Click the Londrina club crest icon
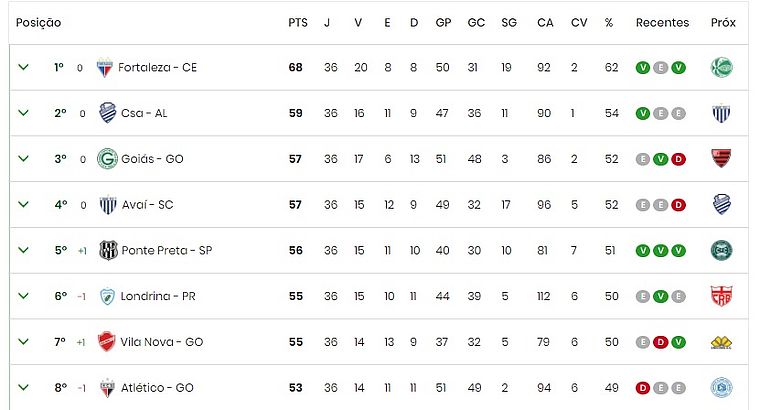The height and width of the screenshot is (410, 760). (107, 296)
